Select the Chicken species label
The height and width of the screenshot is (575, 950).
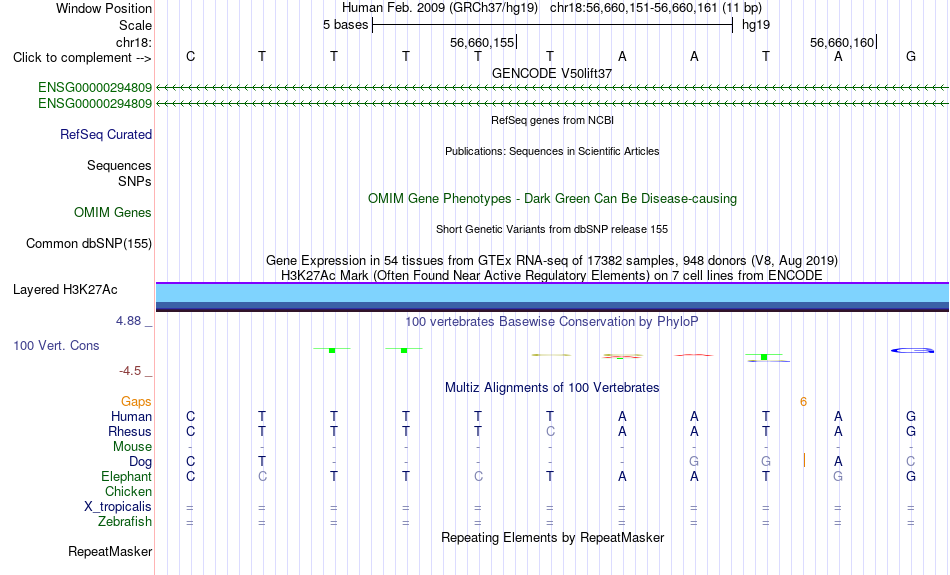click(x=128, y=491)
